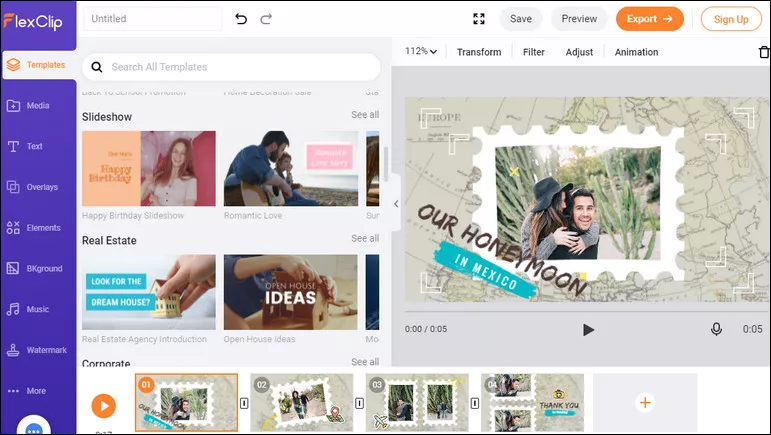Select Real Estate Agency Introduction template
The height and width of the screenshot is (435, 771).
tap(149, 292)
